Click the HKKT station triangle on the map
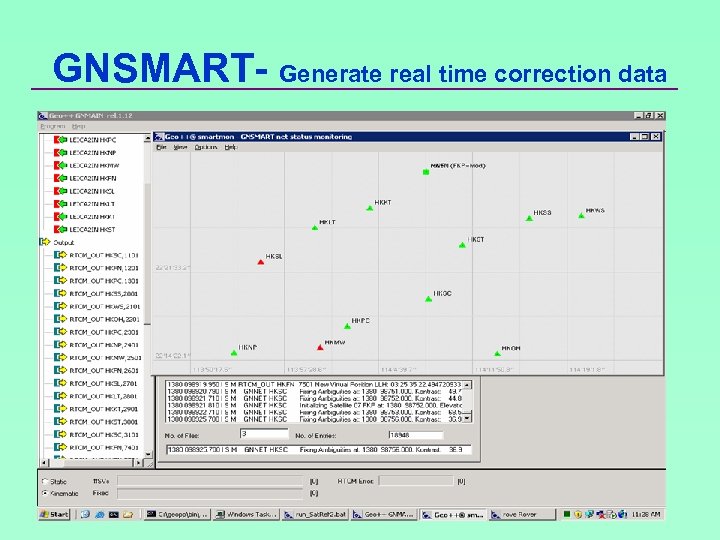Screen dimensions: 720x540 point(370,208)
